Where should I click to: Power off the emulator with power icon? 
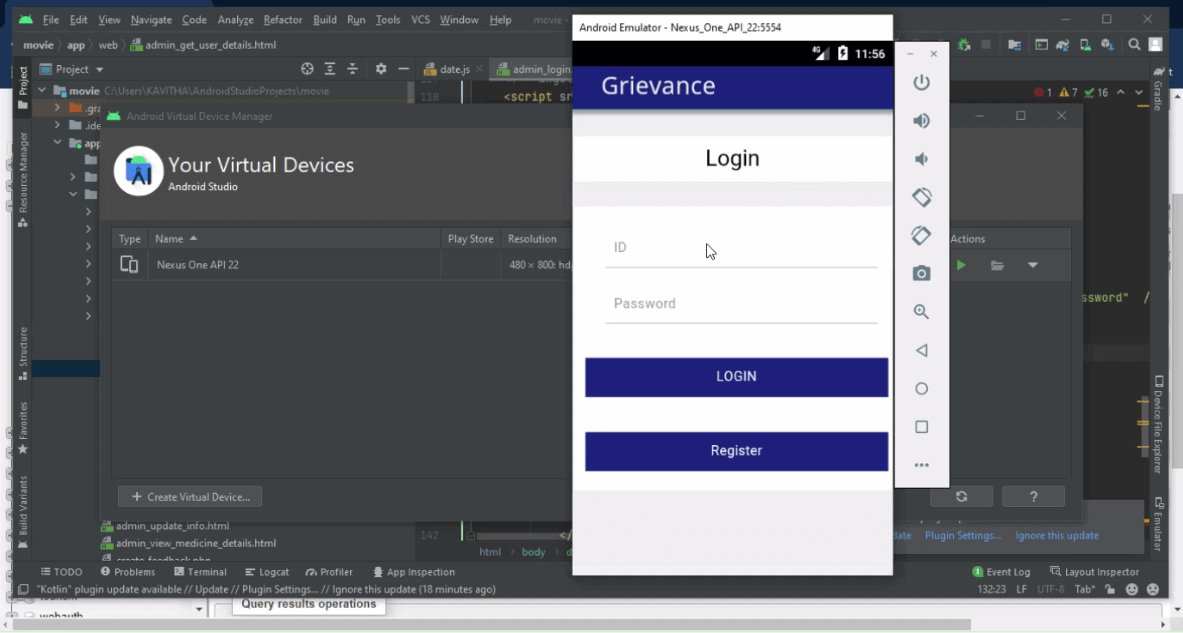(921, 82)
